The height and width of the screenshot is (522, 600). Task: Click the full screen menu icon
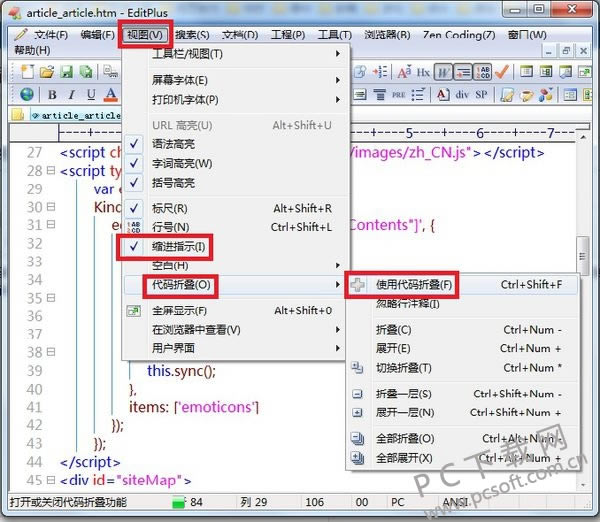click(134, 311)
